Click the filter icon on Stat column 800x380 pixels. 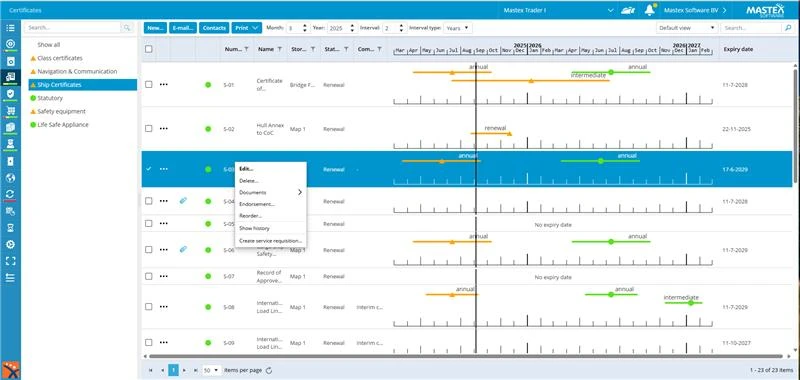(346, 49)
